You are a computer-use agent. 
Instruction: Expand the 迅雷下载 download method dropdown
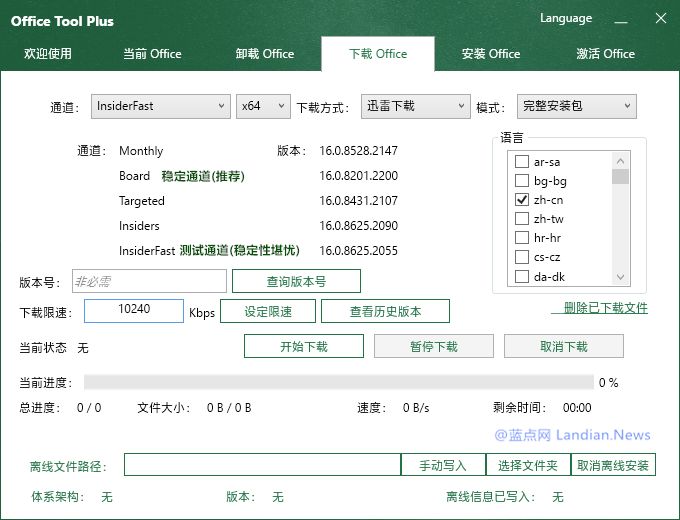click(x=415, y=106)
